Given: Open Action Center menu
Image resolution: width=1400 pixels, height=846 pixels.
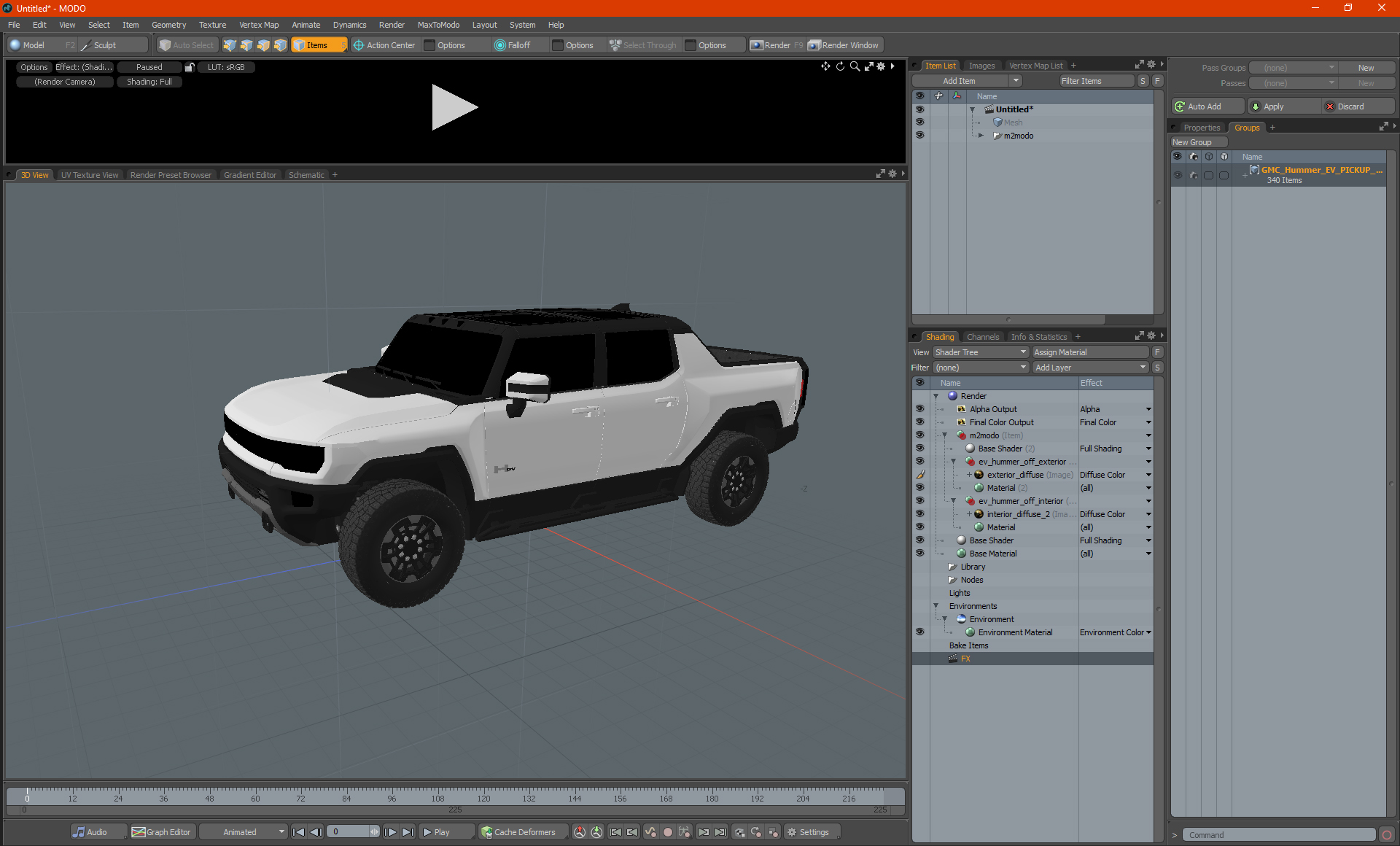Looking at the screenshot, I should coord(384,45).
